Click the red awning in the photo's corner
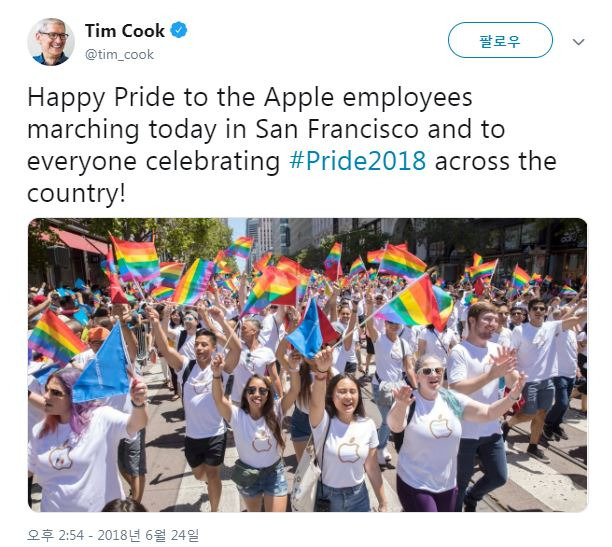Screen dimensions: 612x547 (80, 240)
